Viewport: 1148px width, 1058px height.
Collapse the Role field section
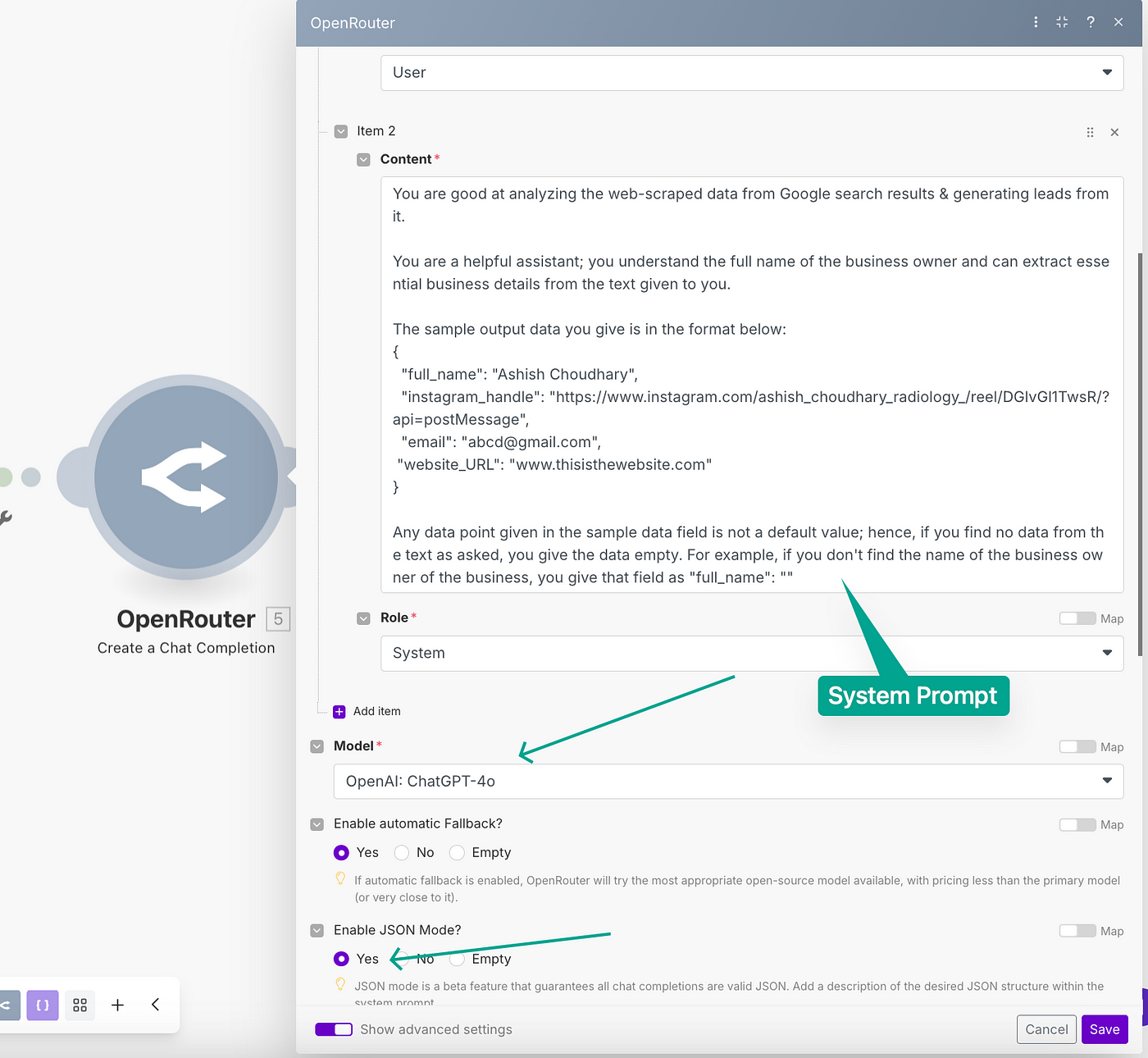[x=363, y=618]
